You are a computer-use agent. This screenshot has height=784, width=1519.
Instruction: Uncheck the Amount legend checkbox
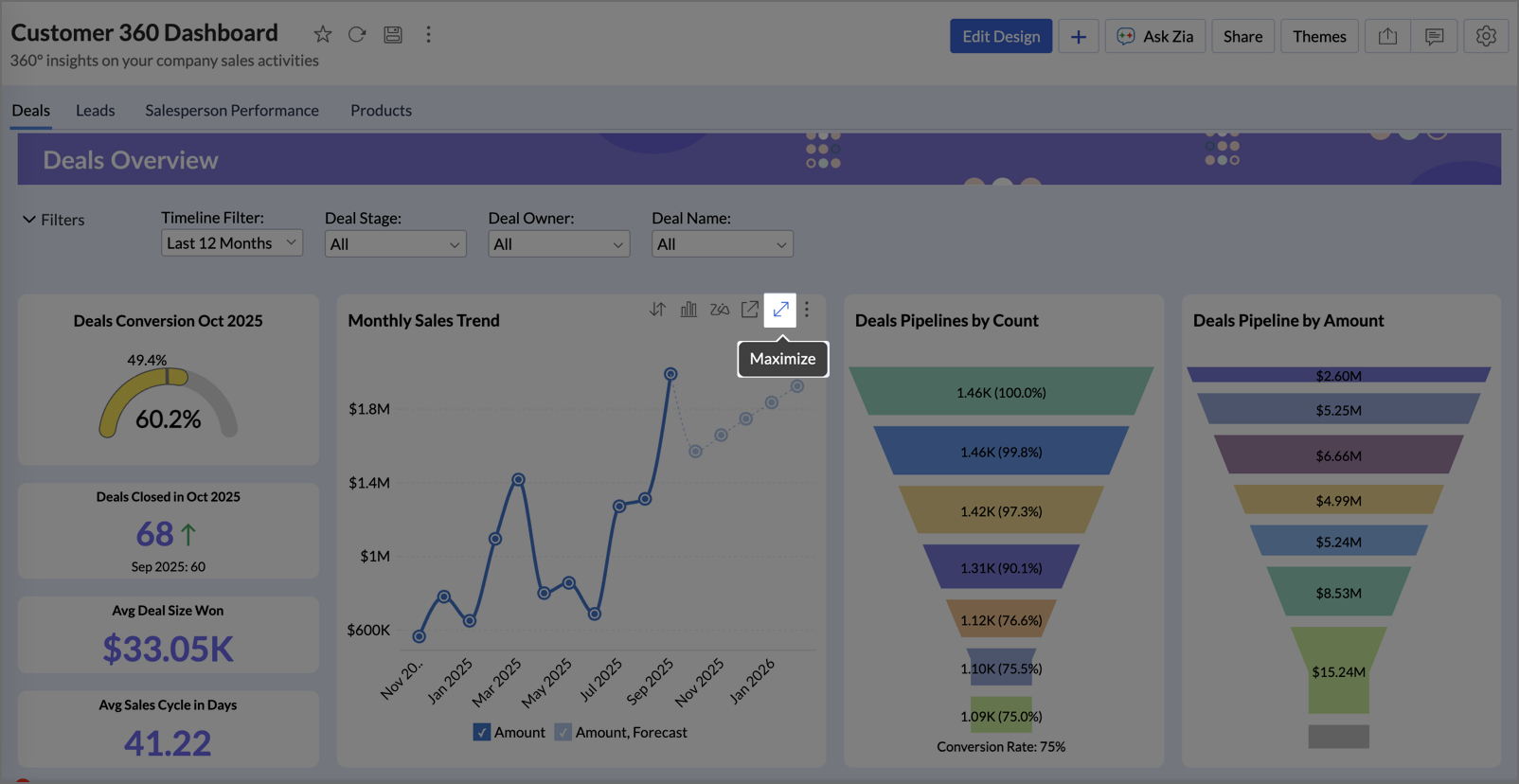click(x=482, y=733)
